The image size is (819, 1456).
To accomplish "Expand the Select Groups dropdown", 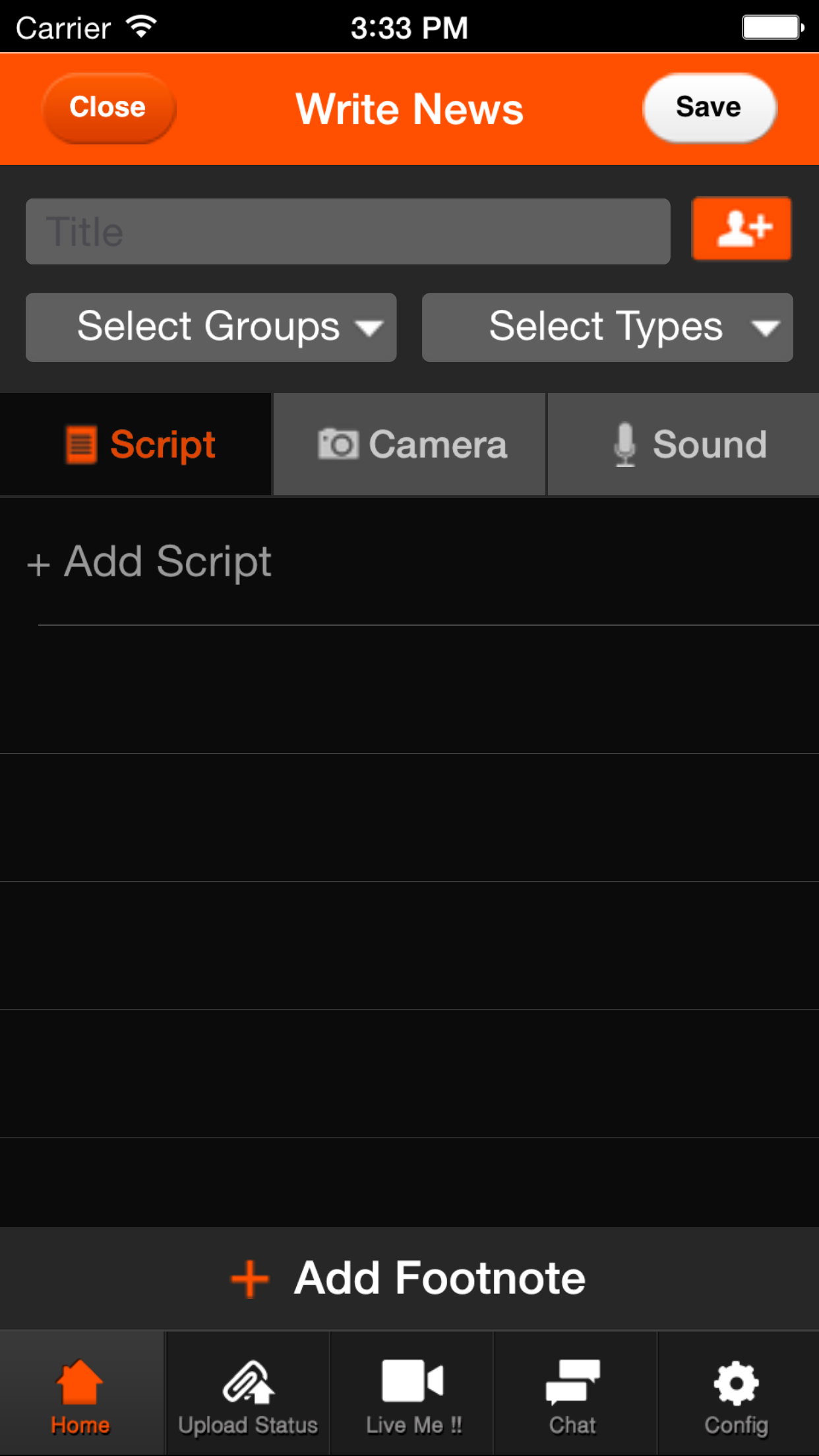I will point(211,327).
